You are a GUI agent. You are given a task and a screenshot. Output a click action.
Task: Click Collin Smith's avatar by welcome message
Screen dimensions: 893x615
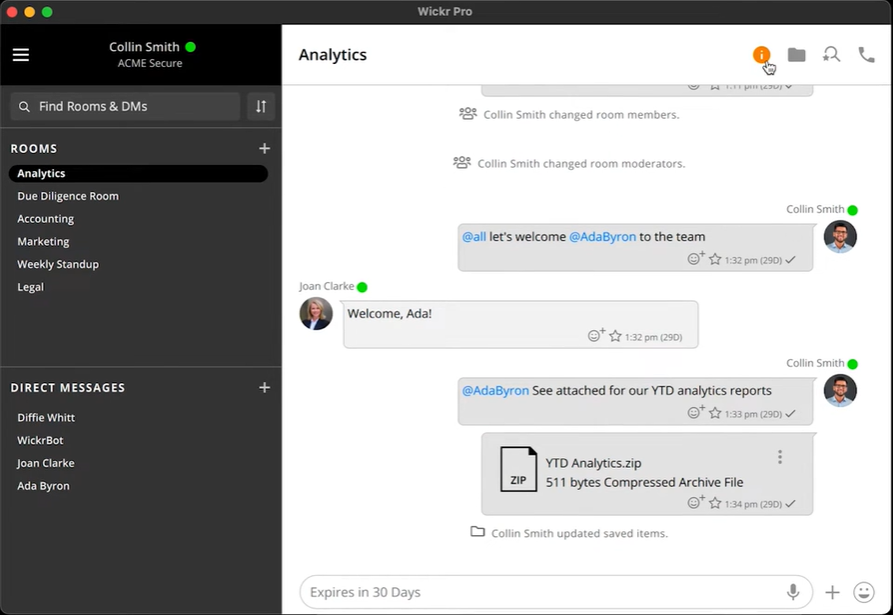[x=840, y=236]
